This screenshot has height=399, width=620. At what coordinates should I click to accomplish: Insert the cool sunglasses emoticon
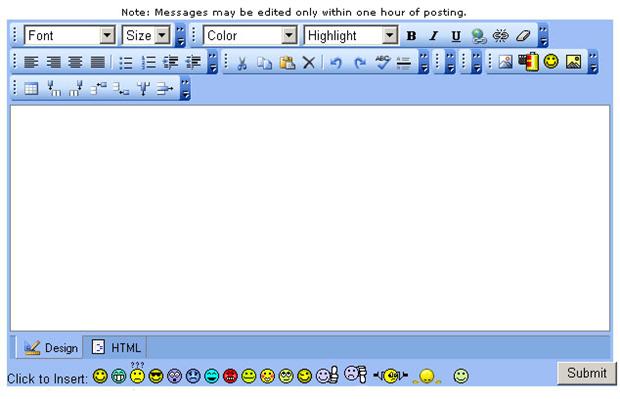[x=156, y=376]
